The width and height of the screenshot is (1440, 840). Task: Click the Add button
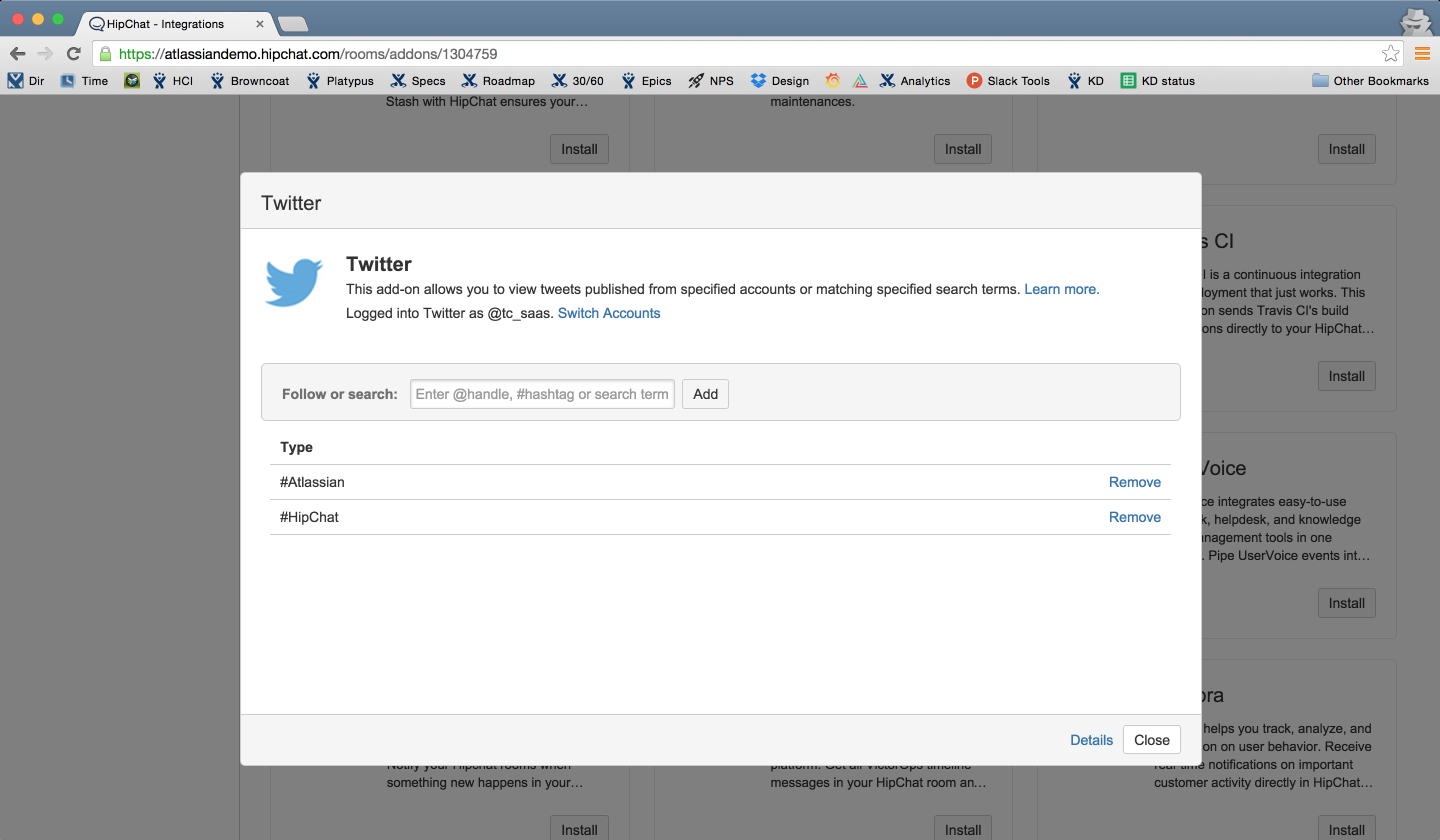(x=704, y=393)
